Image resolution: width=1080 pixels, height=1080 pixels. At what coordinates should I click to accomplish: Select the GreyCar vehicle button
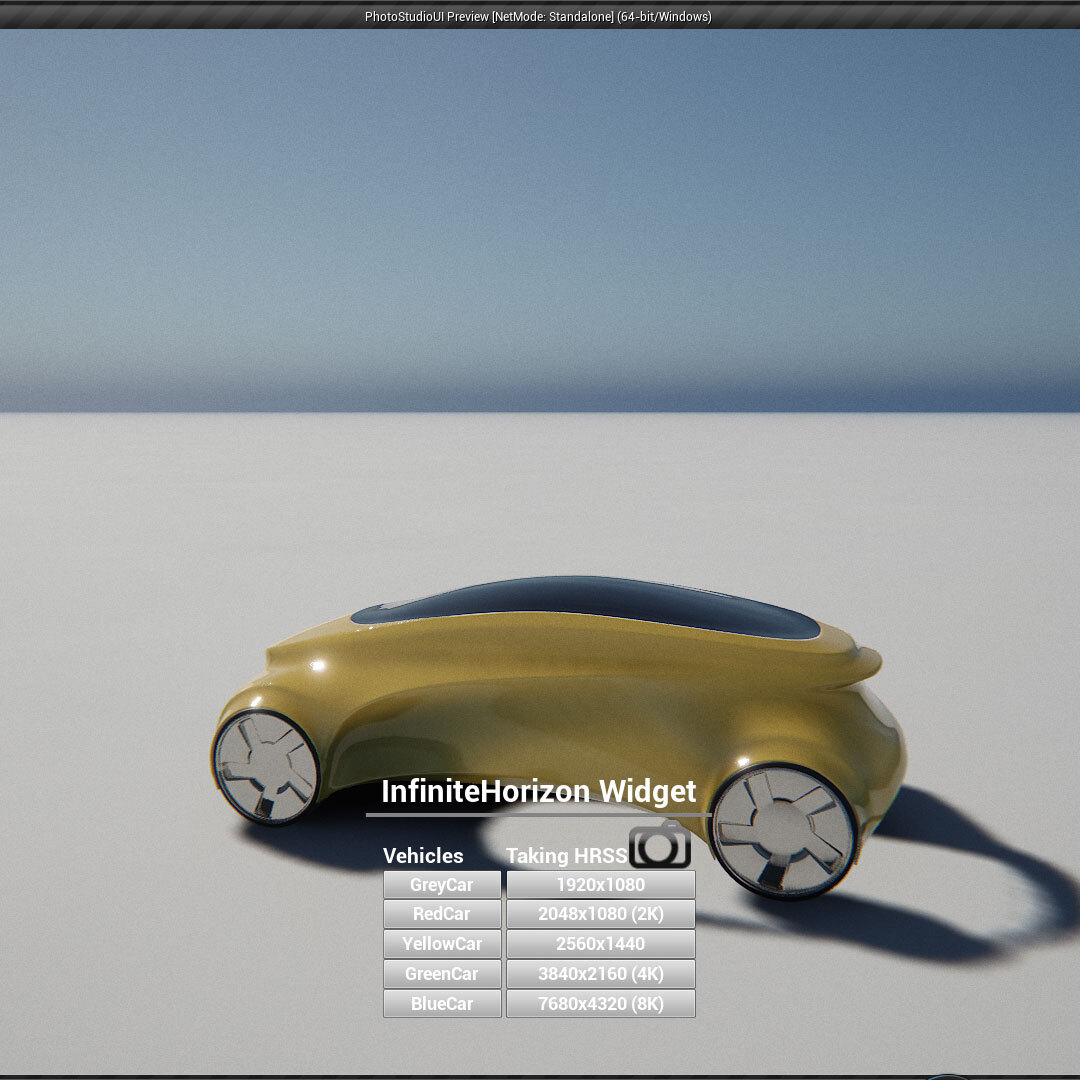pos(442,884)
